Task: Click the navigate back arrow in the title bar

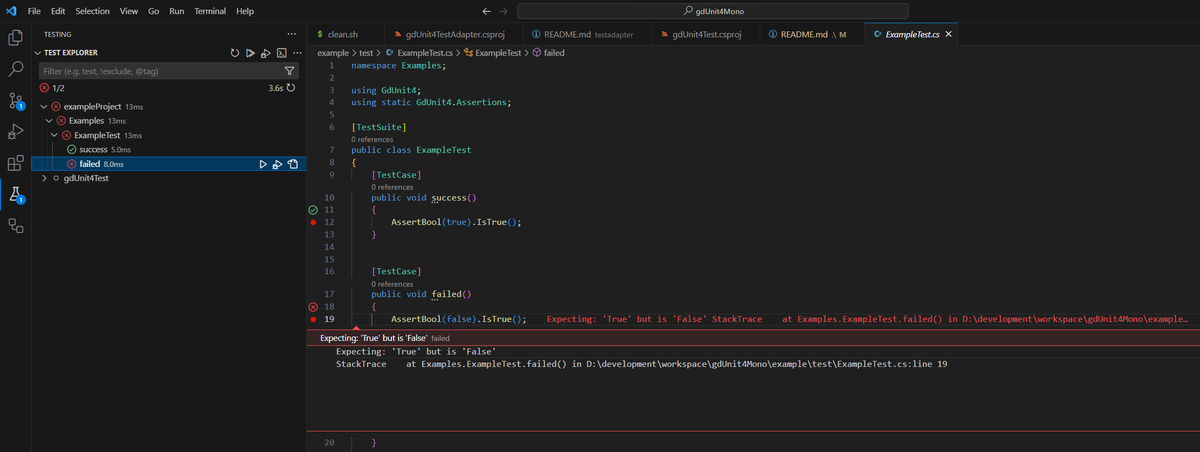Action: (x=486, y=10)
